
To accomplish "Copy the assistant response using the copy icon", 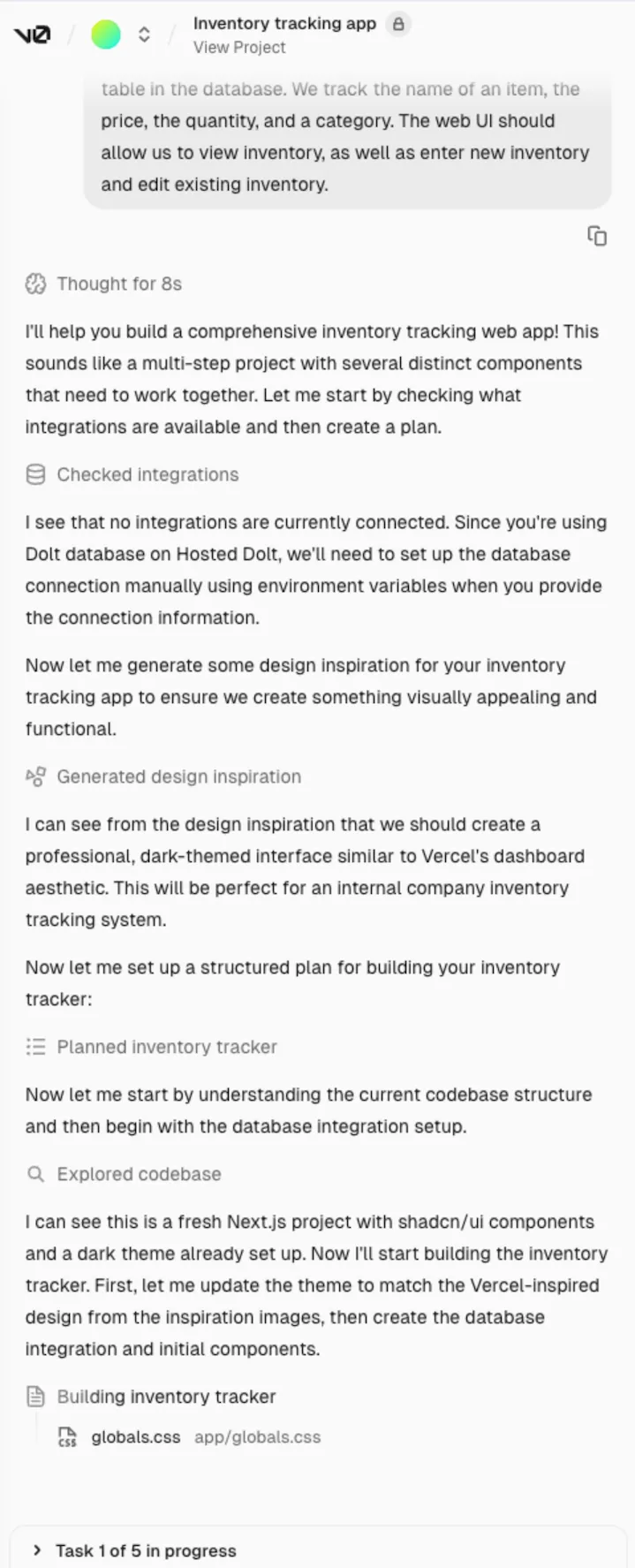I will 598,236.
